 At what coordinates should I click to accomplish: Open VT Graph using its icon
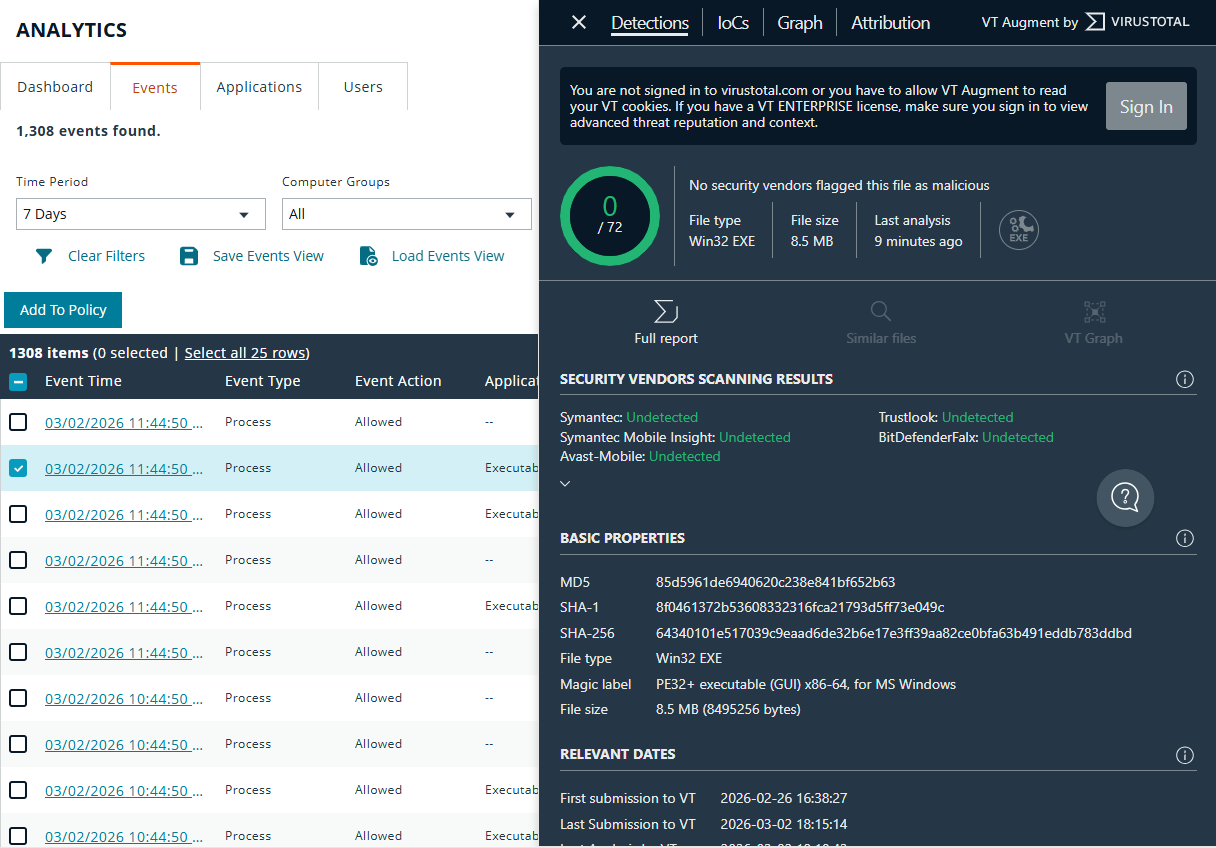click(1093, 311)
